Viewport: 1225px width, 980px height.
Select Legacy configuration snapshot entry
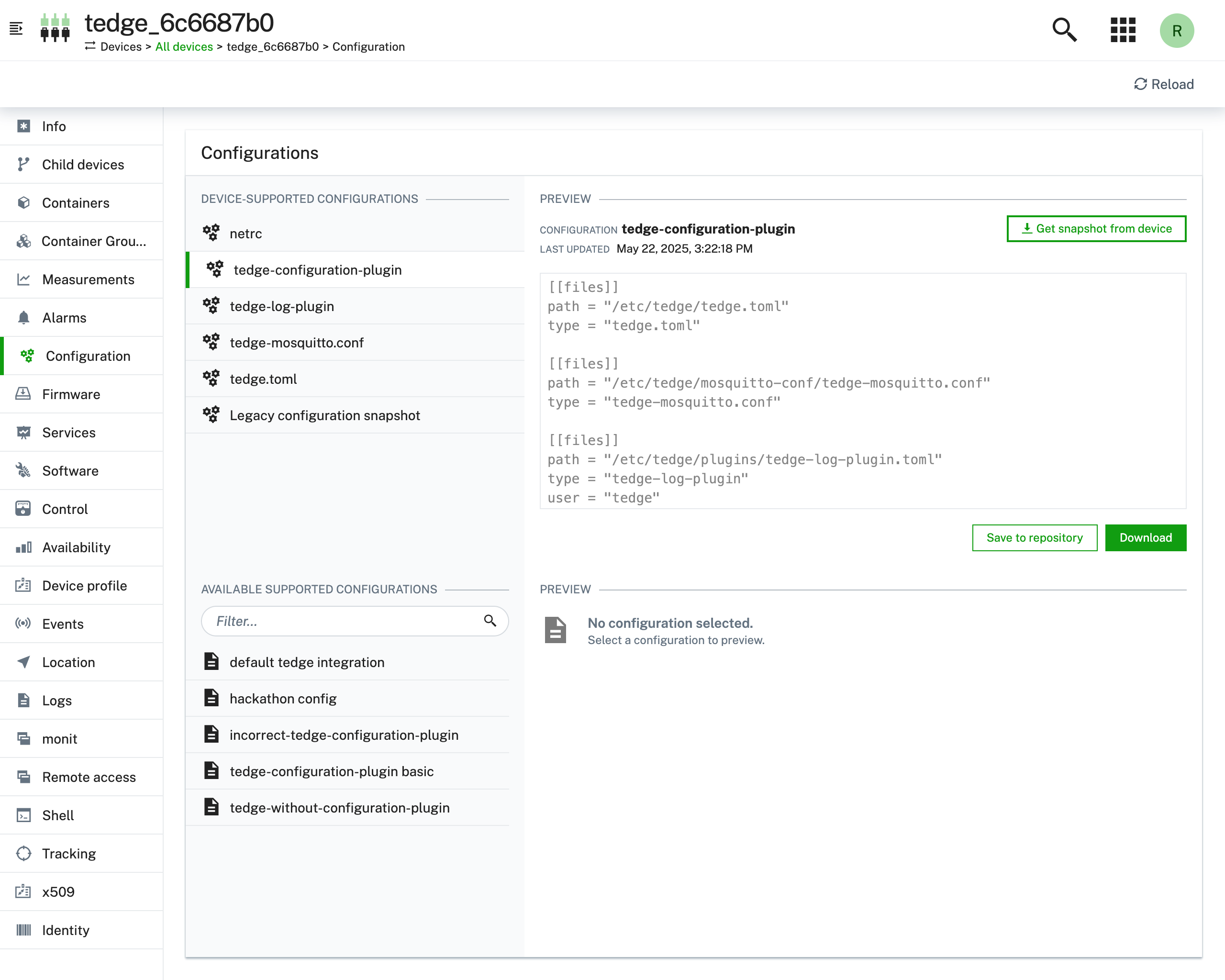(355, 415)
